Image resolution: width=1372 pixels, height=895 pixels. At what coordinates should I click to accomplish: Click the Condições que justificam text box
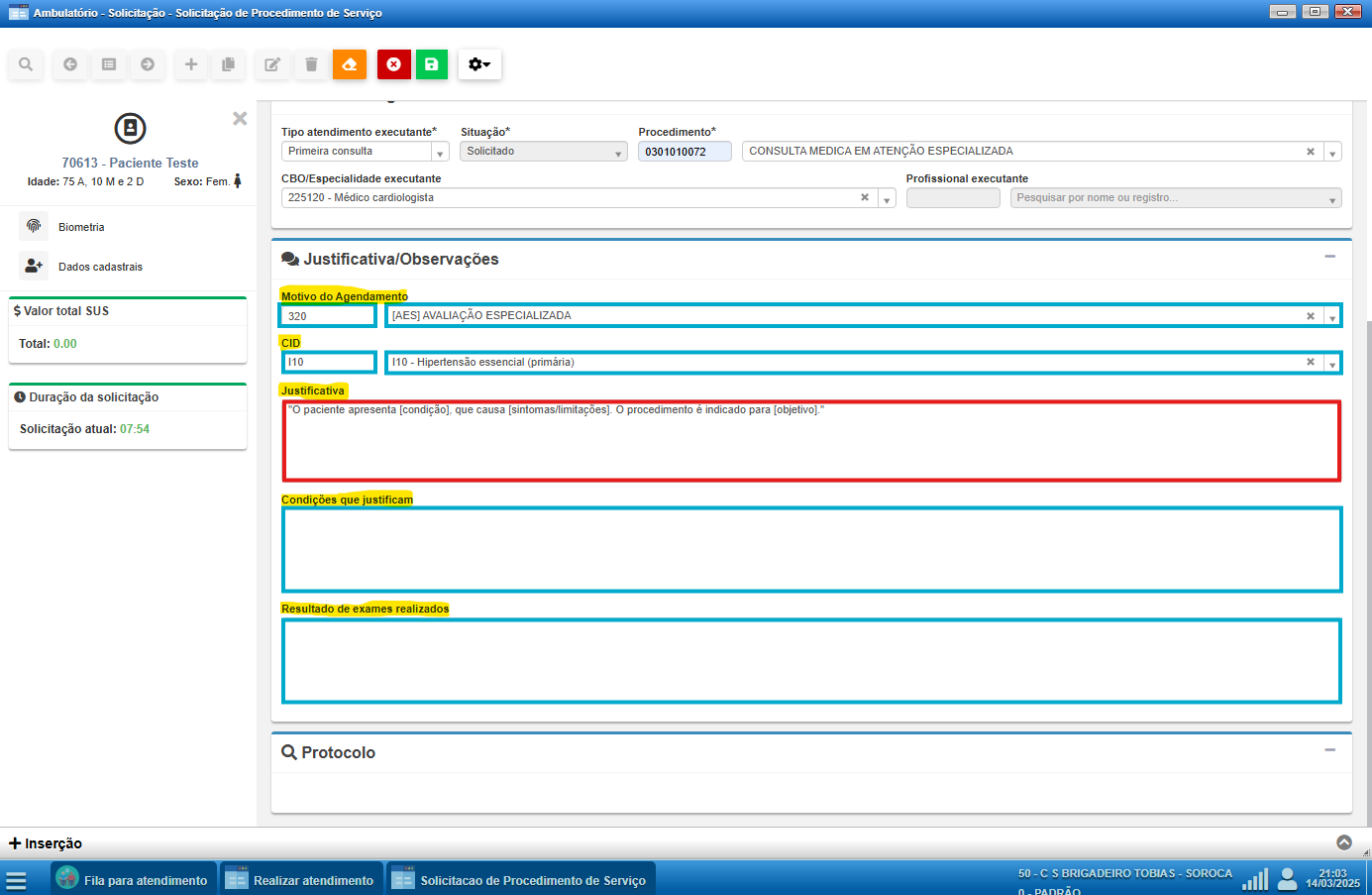coord(811,549)
